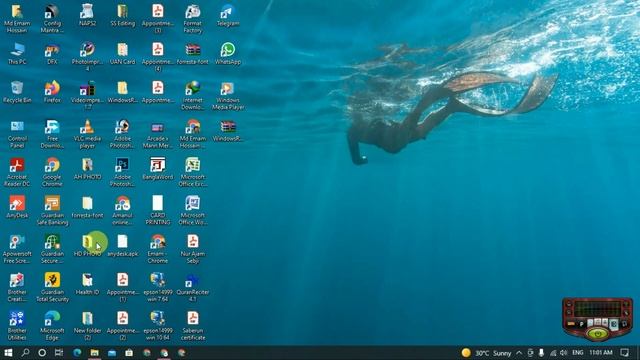640x360 pixels.
Task: Open the Saberun certificate PDF
Action: (x=193, y=326)
